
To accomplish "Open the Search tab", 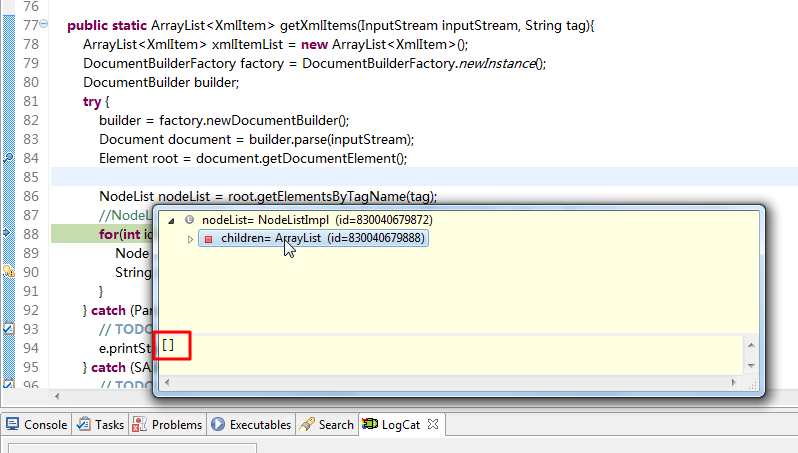I will (327, 424).
